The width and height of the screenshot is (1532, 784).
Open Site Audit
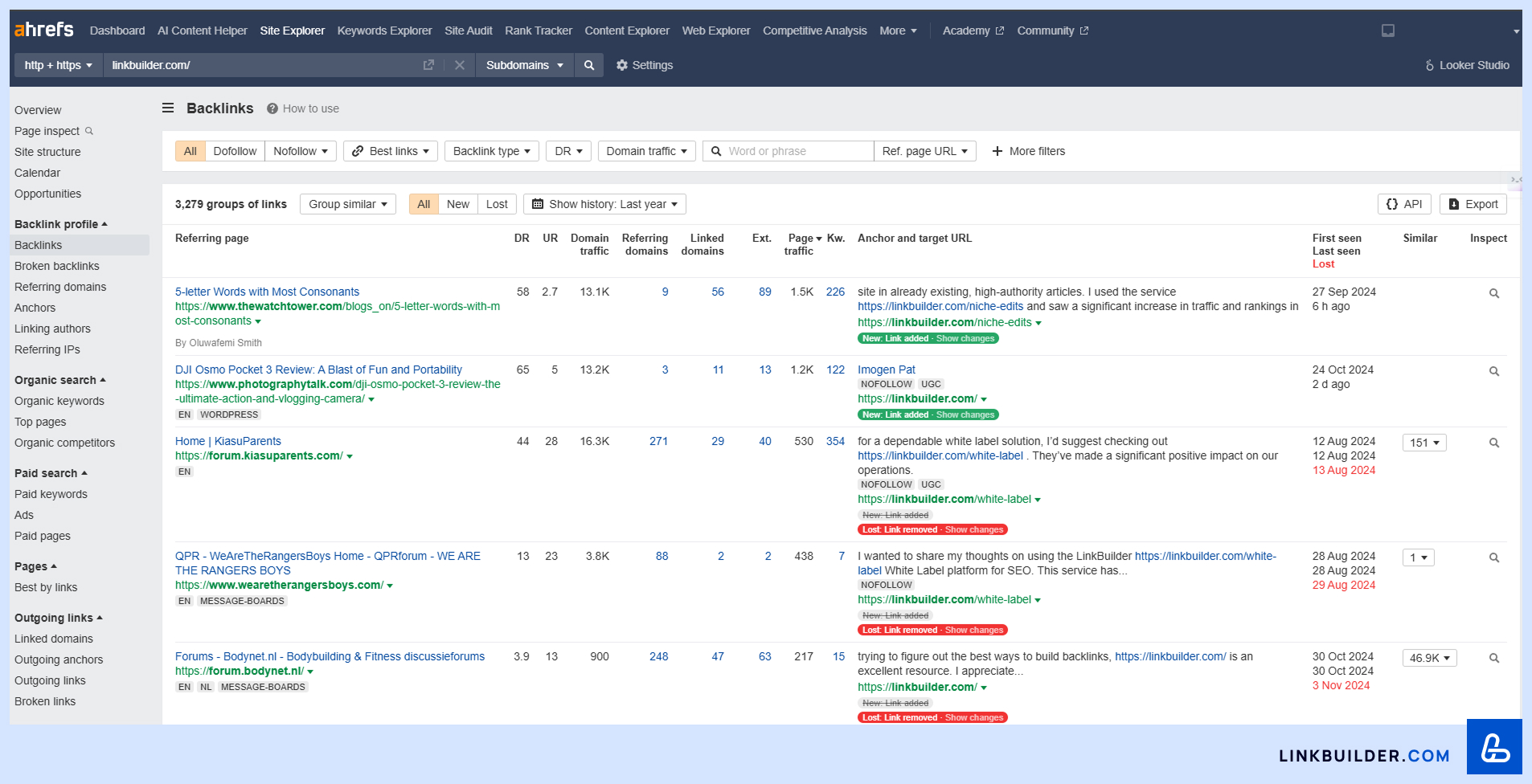pos(469,31)
